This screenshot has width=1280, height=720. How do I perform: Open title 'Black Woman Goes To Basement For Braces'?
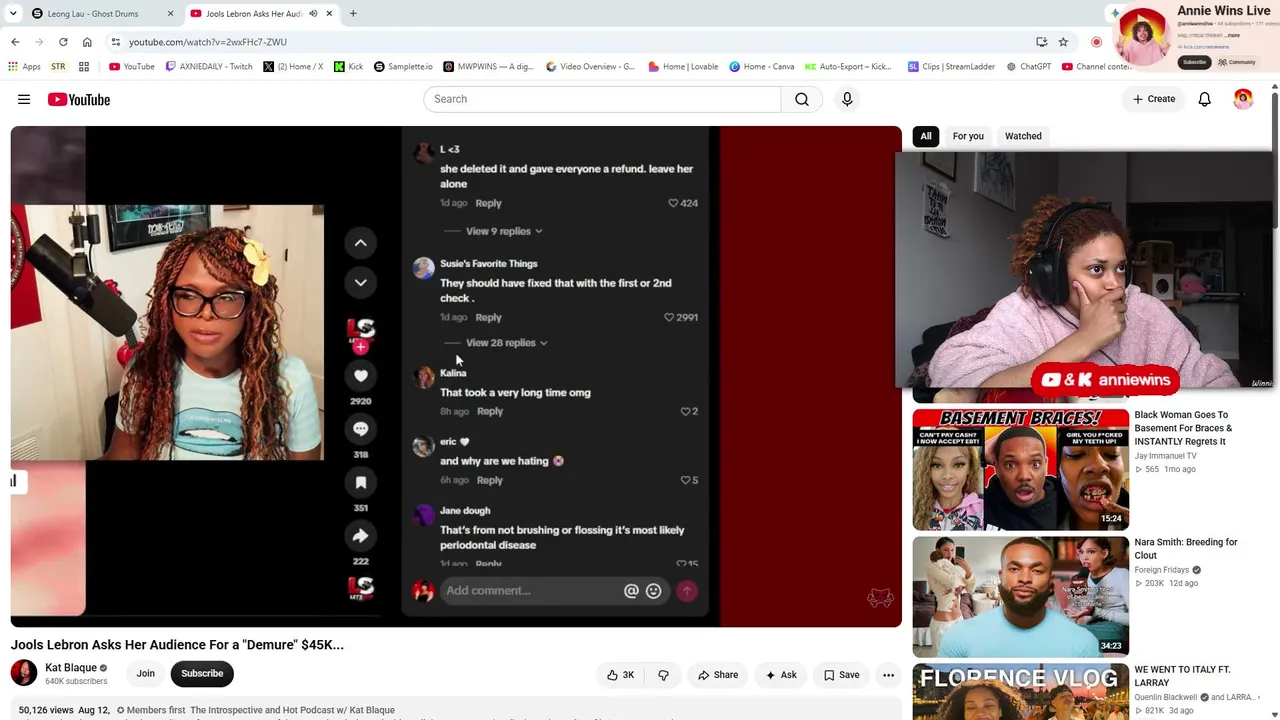(1183, 428)
